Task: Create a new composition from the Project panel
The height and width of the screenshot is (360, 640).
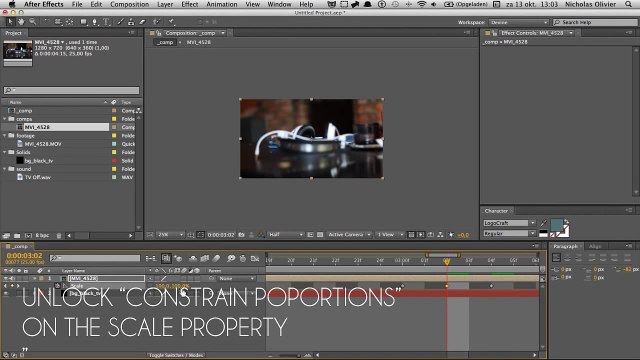Action: [x=28, y=236]
